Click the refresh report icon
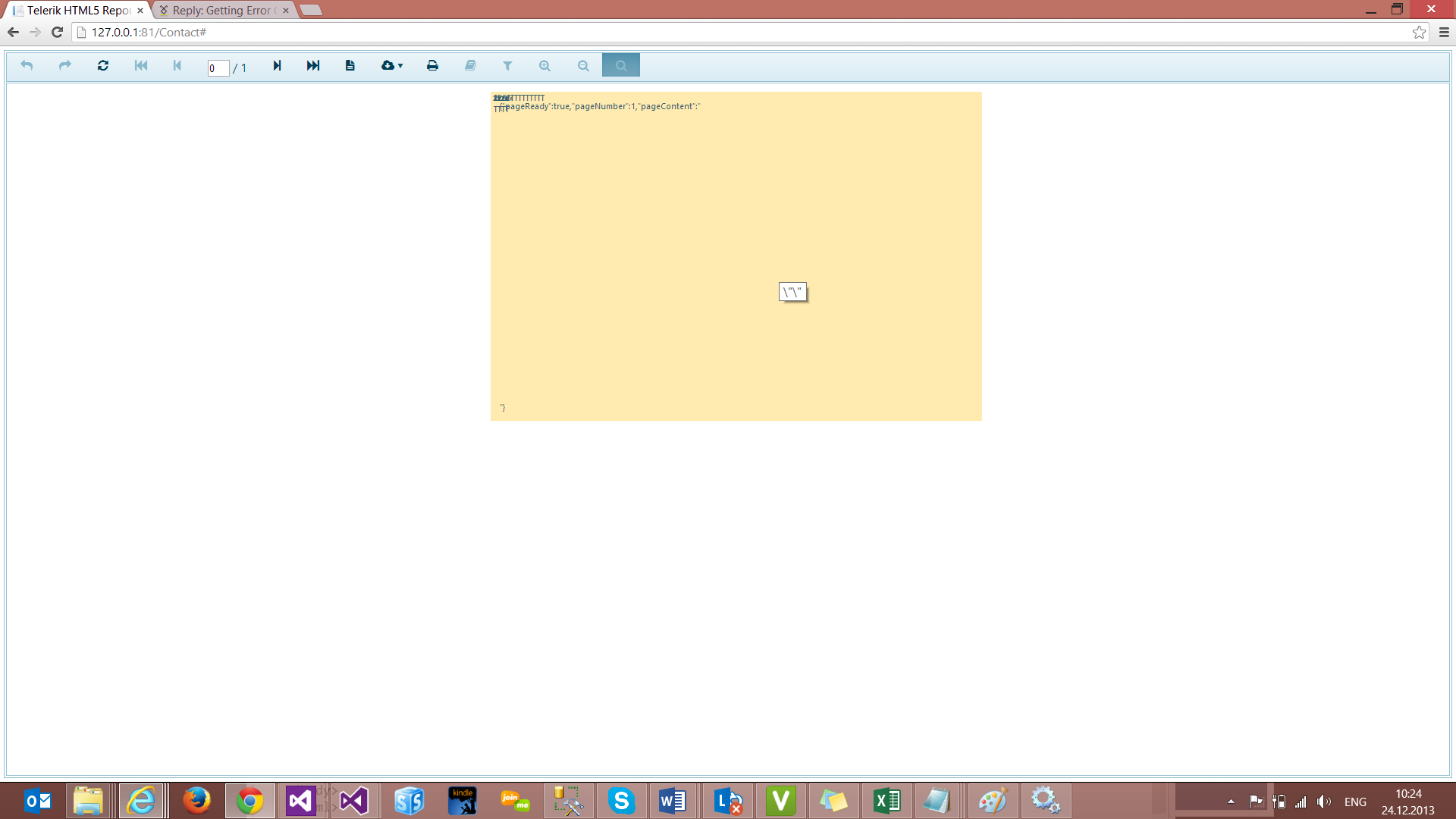The width and height of the screenshot is (1456, 819). point(103,66)
